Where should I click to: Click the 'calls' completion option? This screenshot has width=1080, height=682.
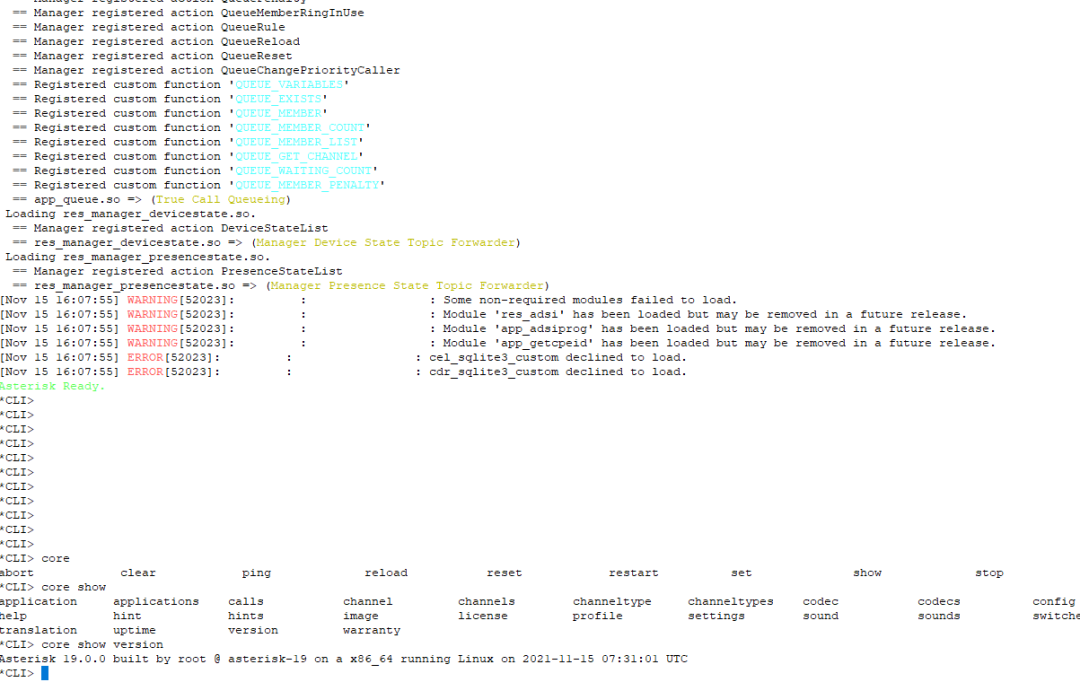pos(246,602)
